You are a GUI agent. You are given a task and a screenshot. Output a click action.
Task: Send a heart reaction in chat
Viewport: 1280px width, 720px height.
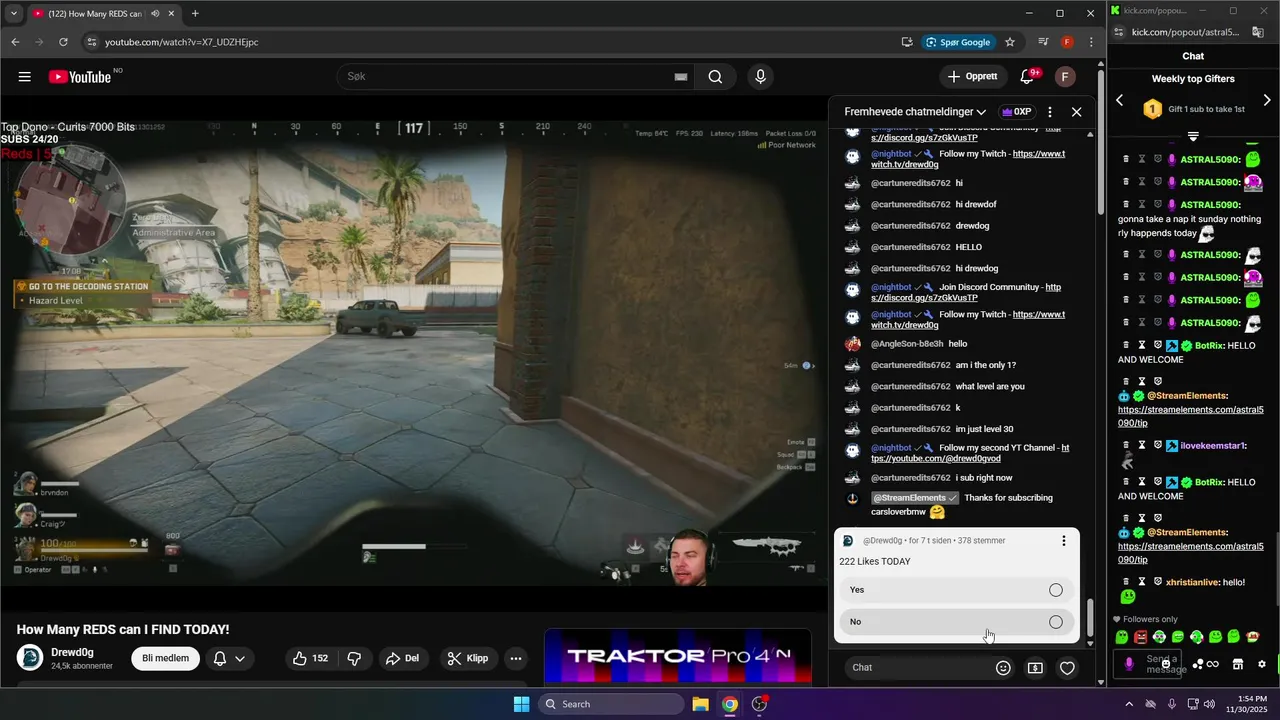[1067, 668]
